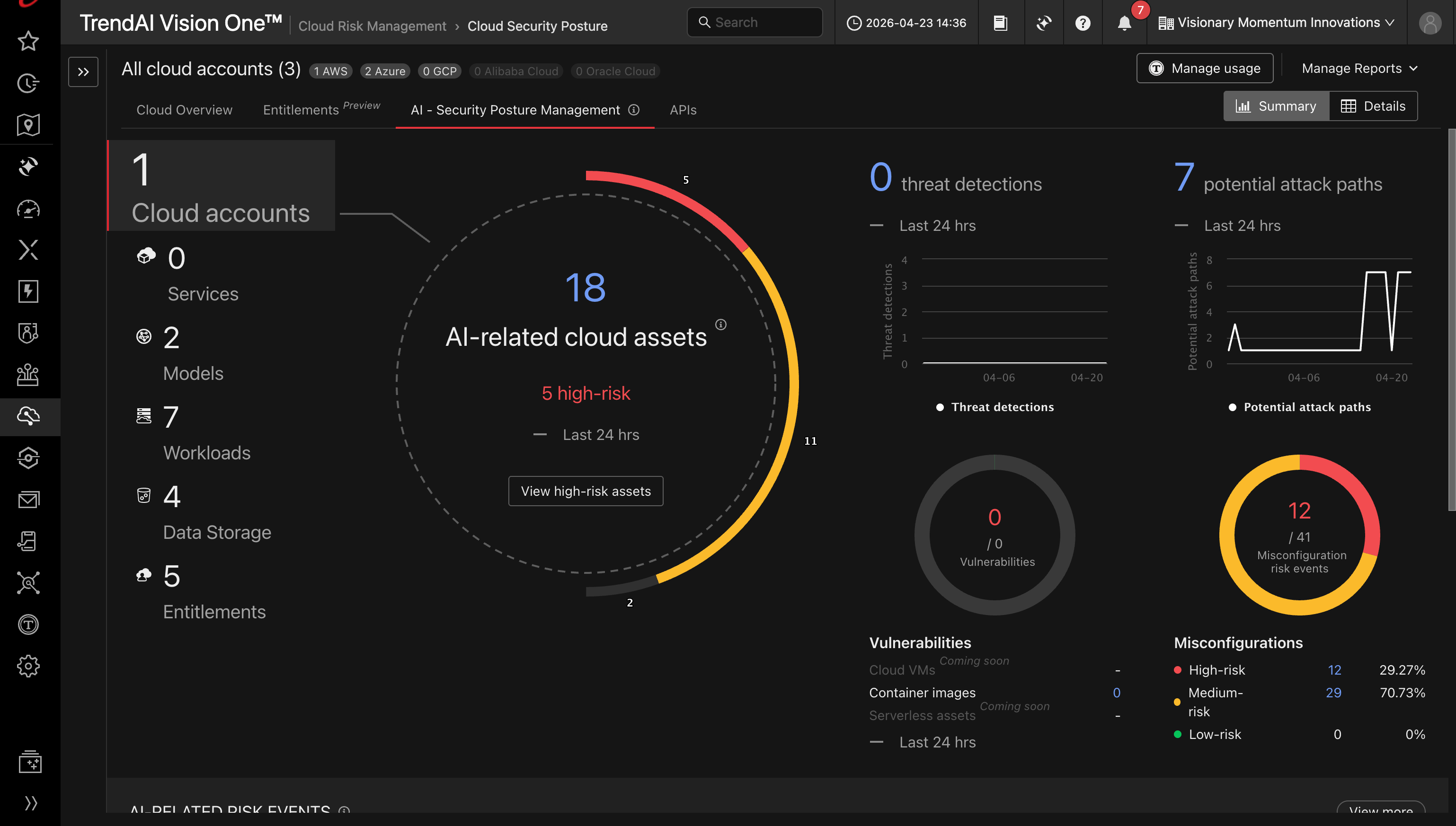Open the Entitlements Preview tab
The height and width of the screenshot is (826, 1456).
click(x=321, y=108)
